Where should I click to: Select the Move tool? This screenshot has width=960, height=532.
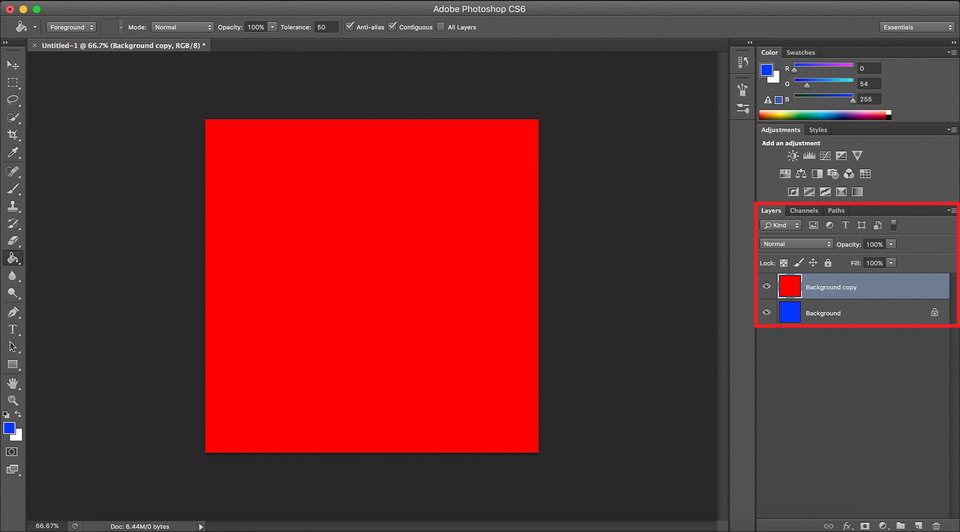click(13, 65)
